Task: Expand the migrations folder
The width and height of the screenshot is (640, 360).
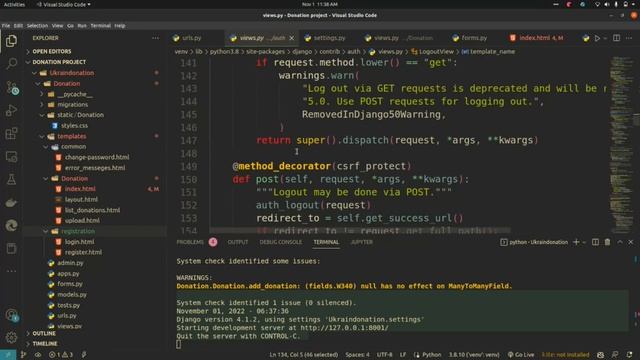Action: 72,104
